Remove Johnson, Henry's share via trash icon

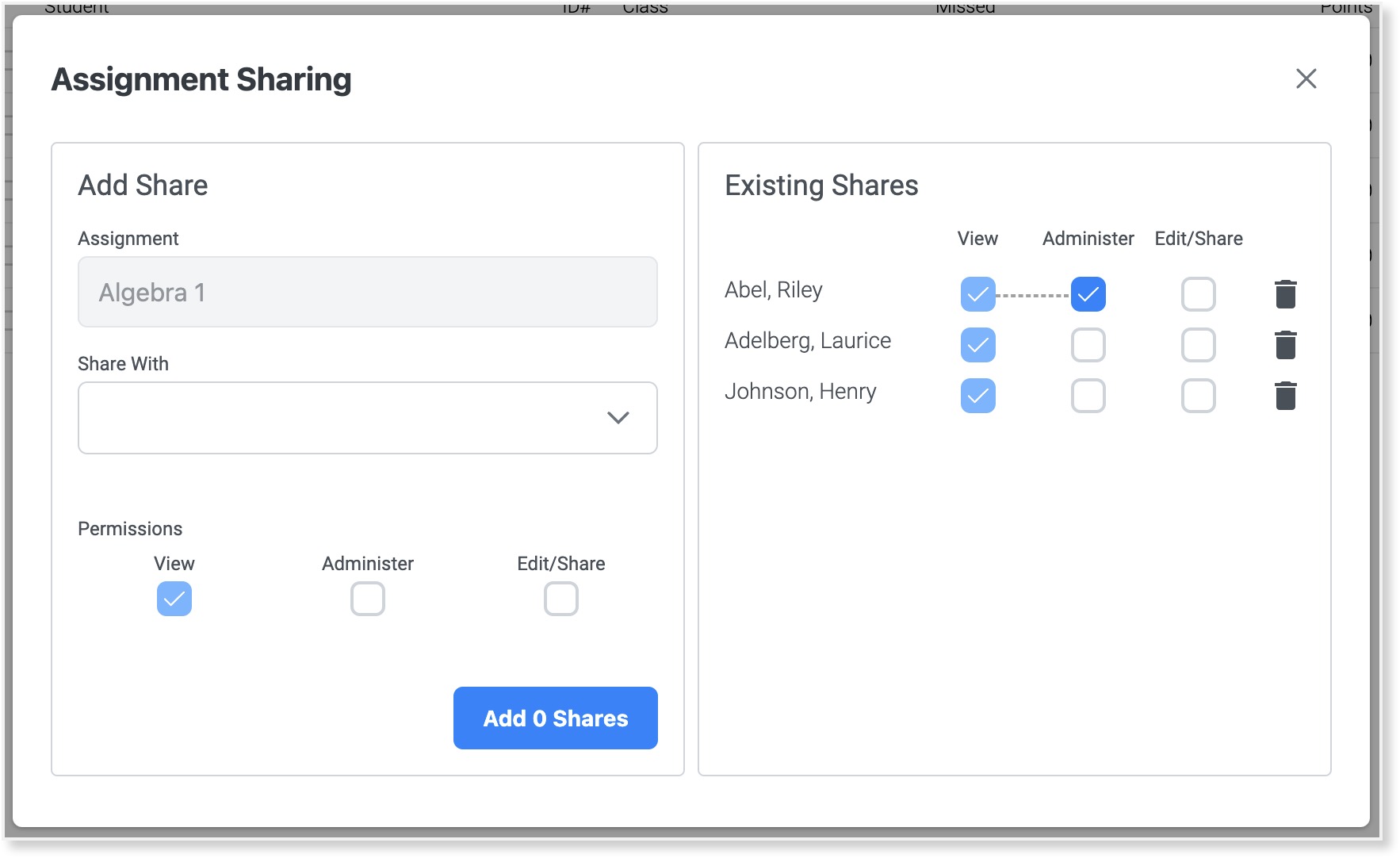pos(1285,396)
